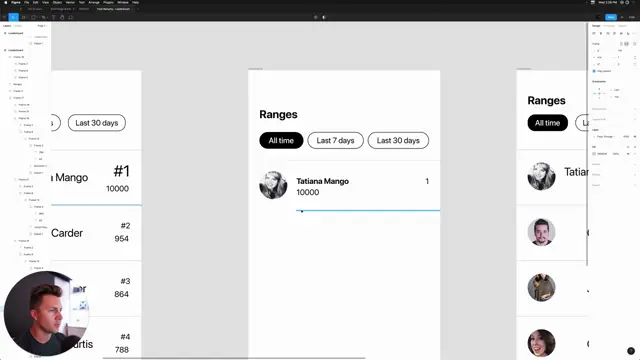Select the Move tool
This screenshot has height=360, width=640.
tap(13, 17)
